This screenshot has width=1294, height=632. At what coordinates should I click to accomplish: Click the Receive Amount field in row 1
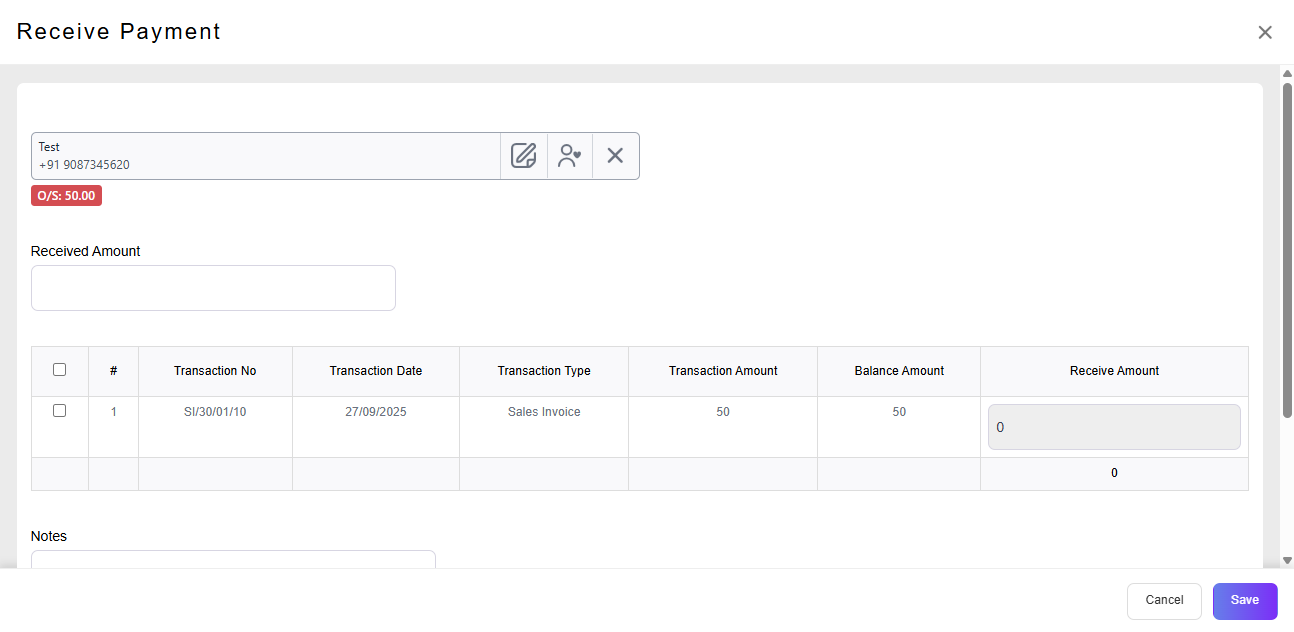[1114, 427]
